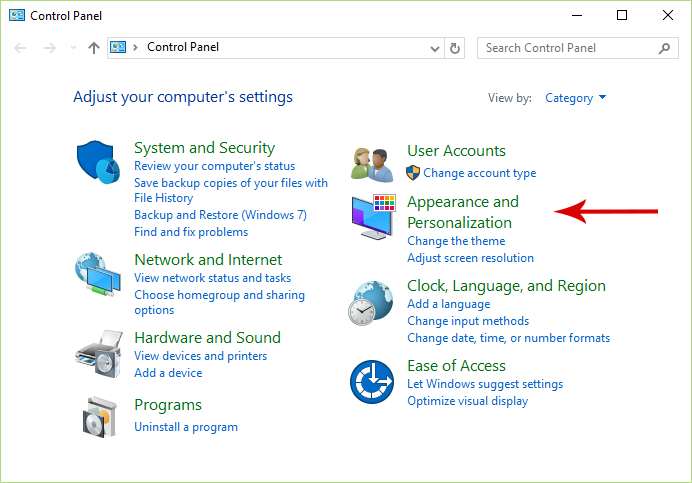
Task: Click the Search Control Panel field
Action: click(x=578, y=48)
